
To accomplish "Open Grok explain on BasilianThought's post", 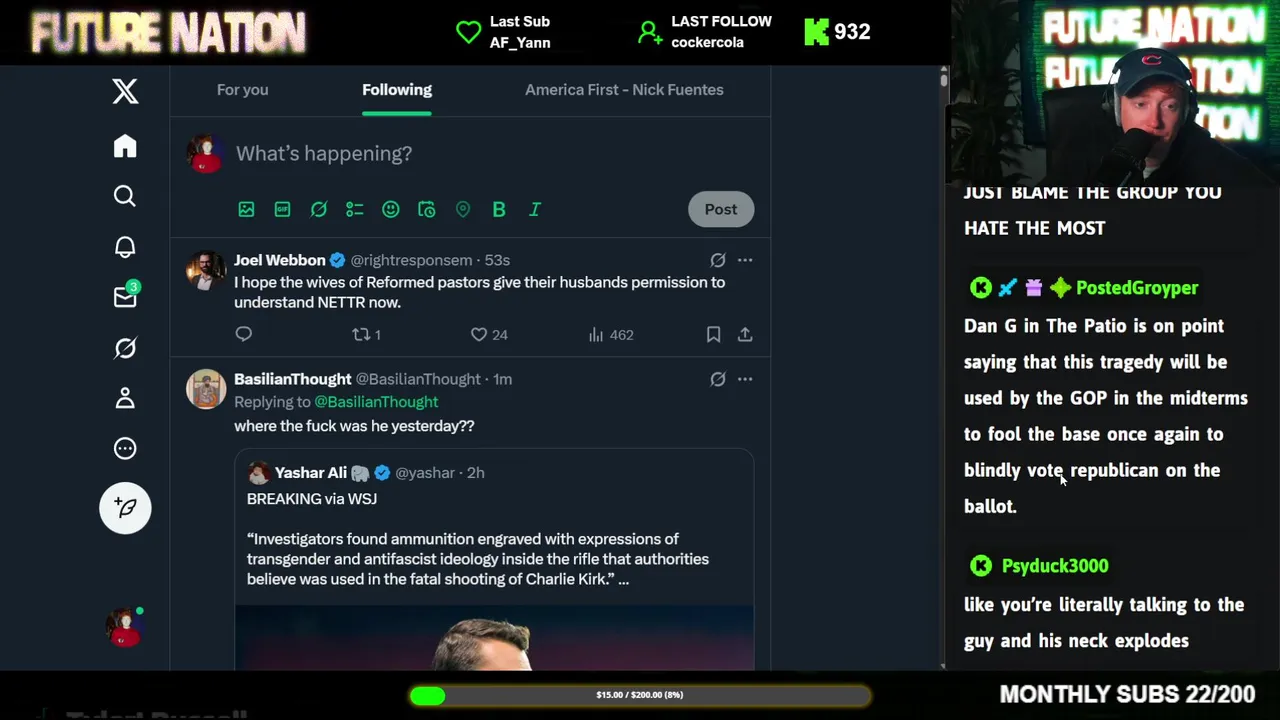I will [718, 379].
